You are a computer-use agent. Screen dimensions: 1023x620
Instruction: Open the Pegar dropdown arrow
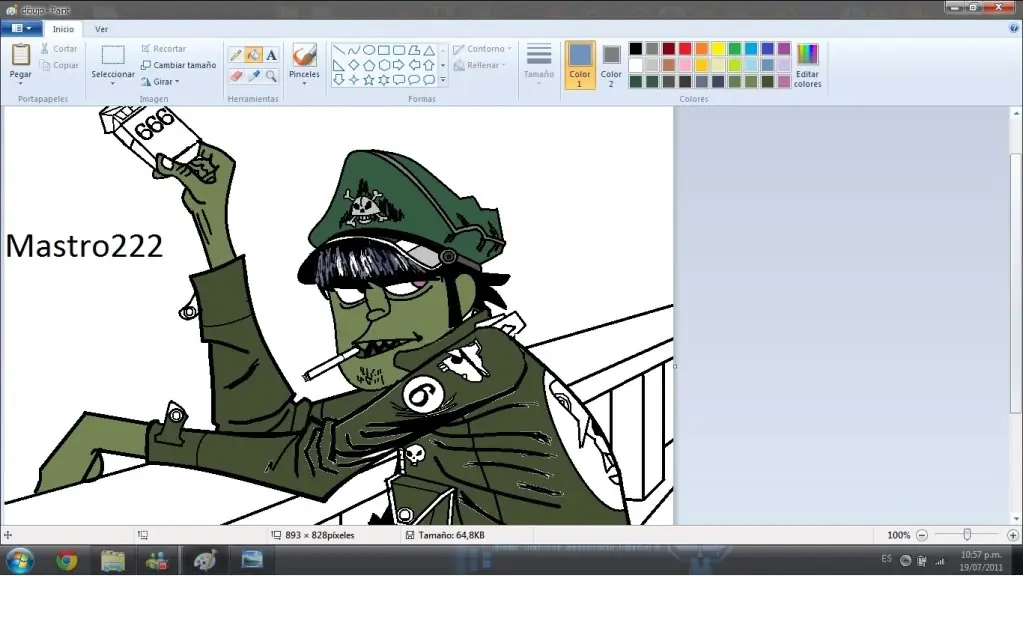tap(20, 84)
